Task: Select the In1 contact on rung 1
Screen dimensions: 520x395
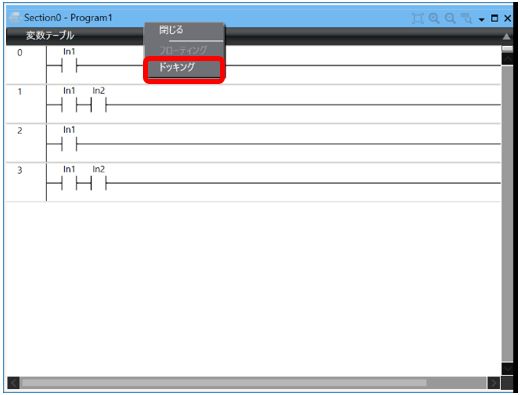Action: 69,104
